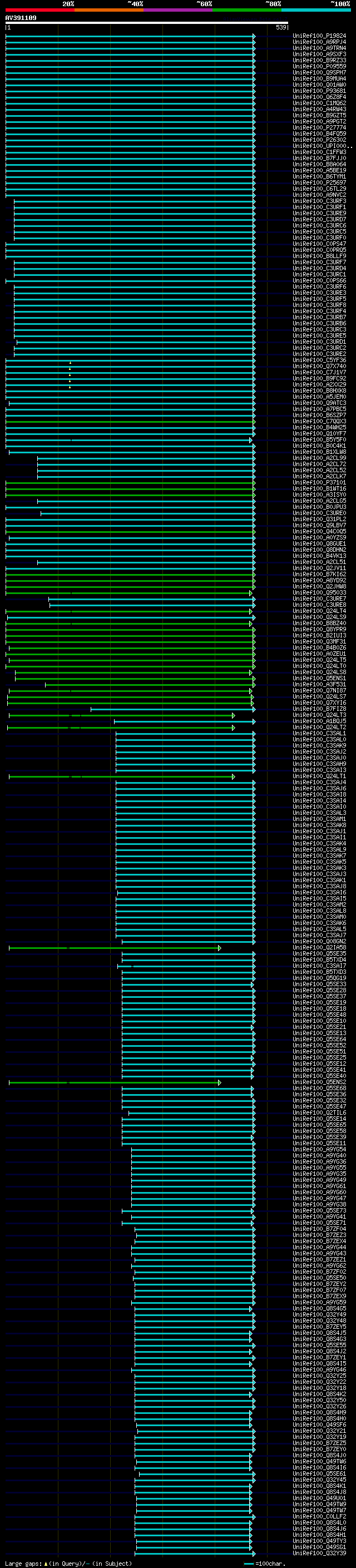Viewport: 356px width, 1568px height.
Task: Select hit label UniRef100_A9YG38
Action: point(319,1205)
